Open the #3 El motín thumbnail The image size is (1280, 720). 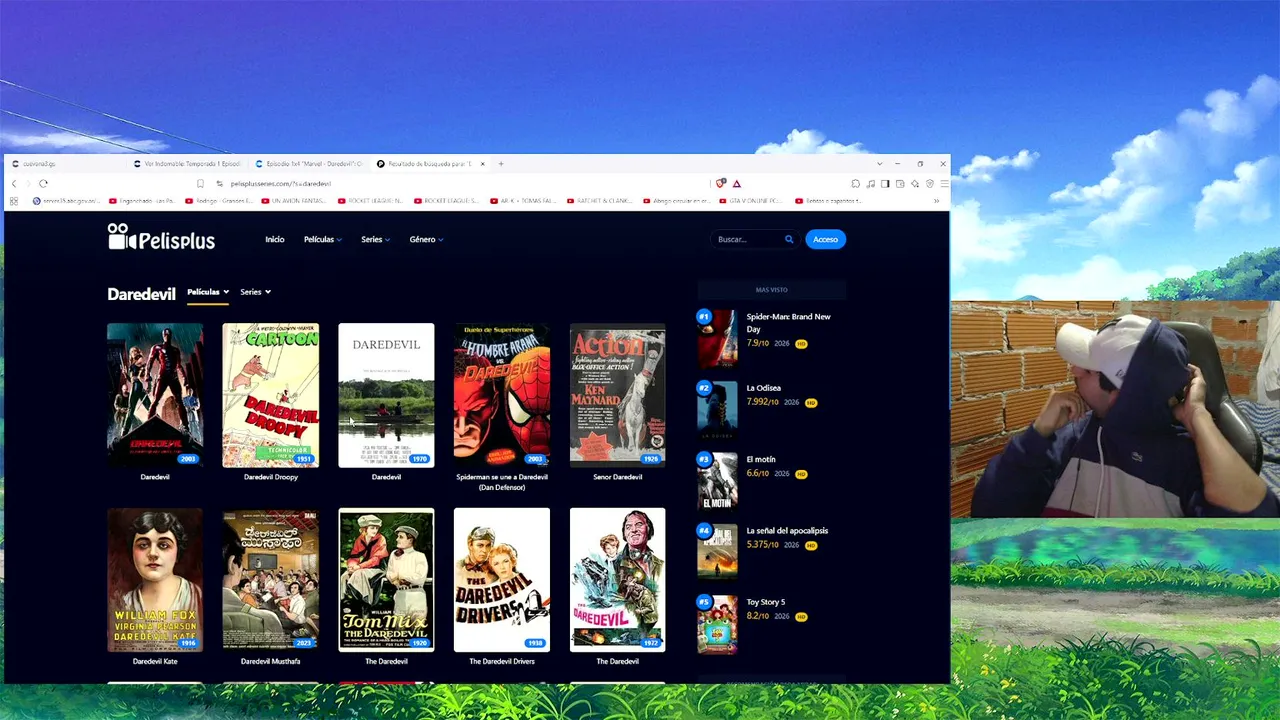(717, 482)
